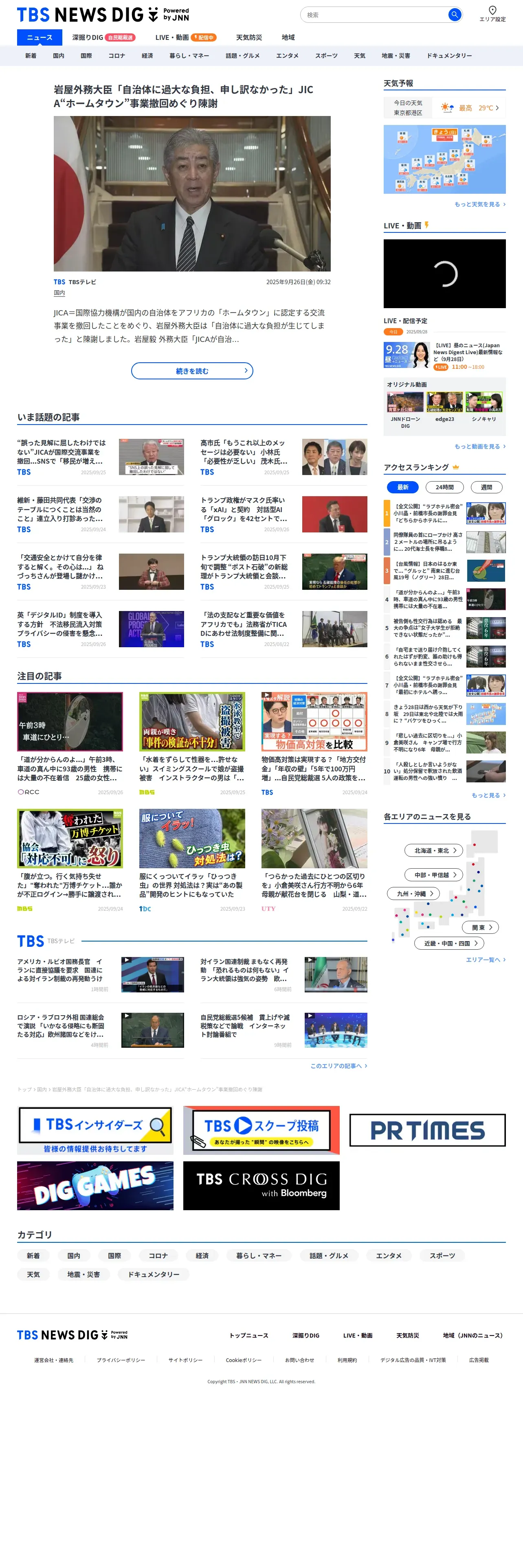Expand 九州・沖縄 area button
Screen dimensions: 523x1568
(x=413, y=893)
